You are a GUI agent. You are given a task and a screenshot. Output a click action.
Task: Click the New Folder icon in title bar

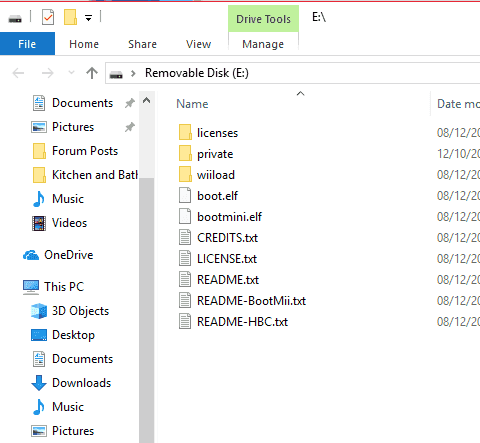tap(70, 17)
